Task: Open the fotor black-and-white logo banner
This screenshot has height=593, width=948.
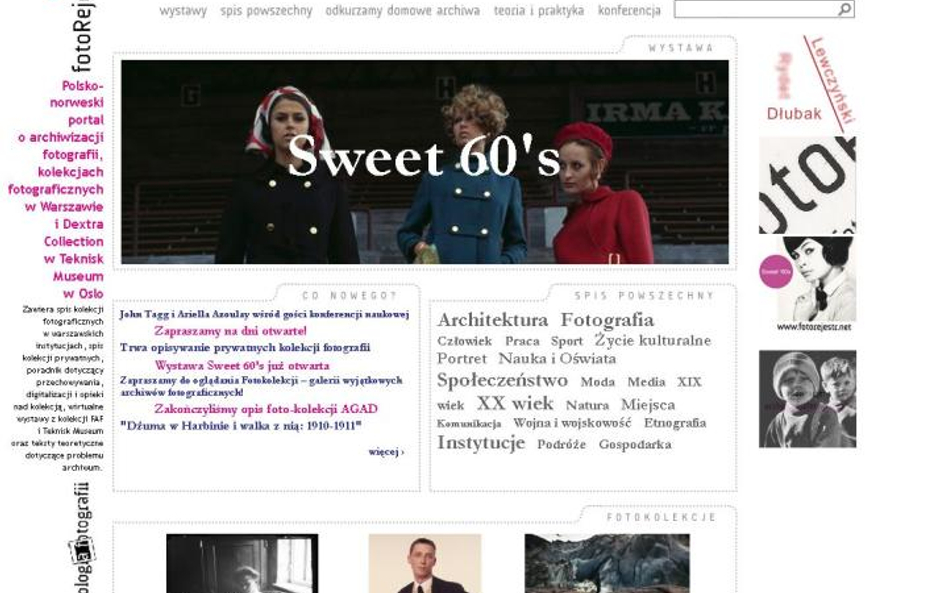Action: tap(808, 185)
